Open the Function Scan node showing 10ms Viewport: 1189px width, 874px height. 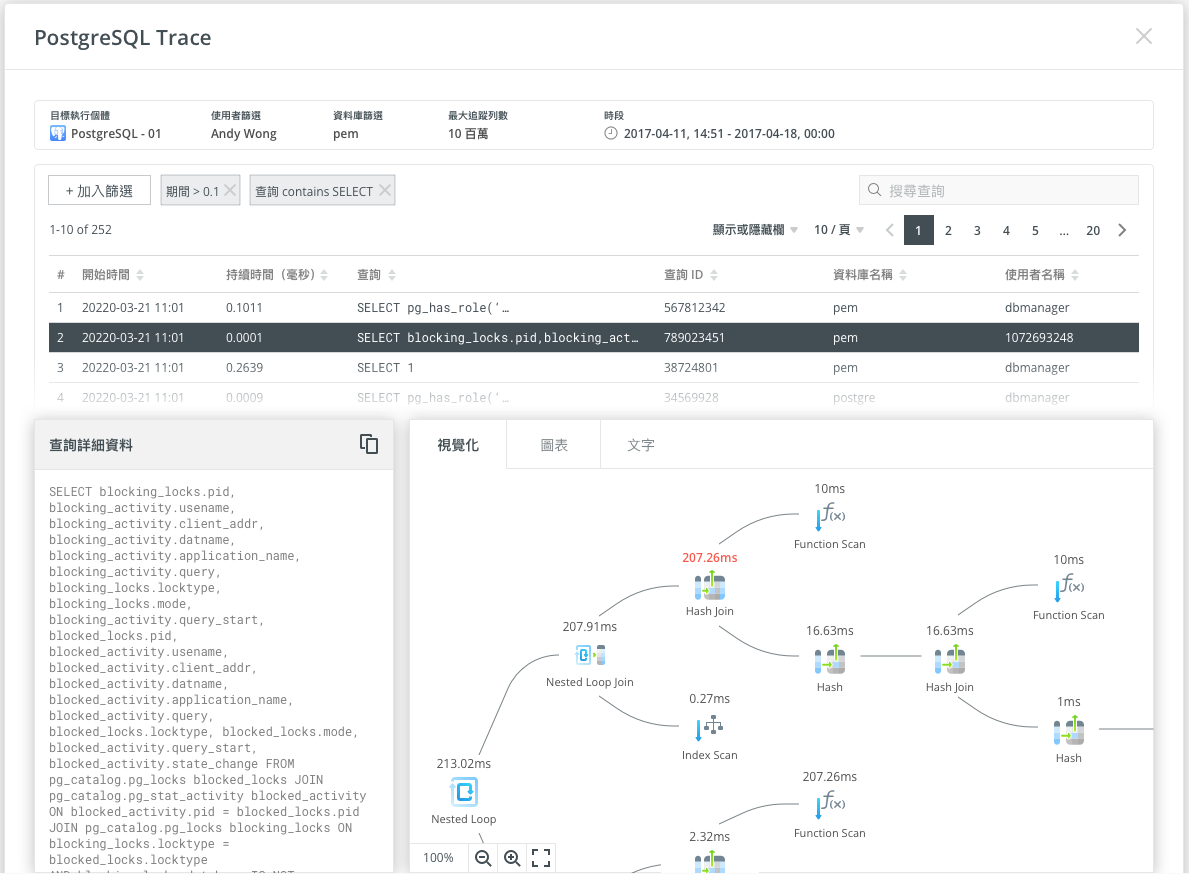click(x=829, y=516)
